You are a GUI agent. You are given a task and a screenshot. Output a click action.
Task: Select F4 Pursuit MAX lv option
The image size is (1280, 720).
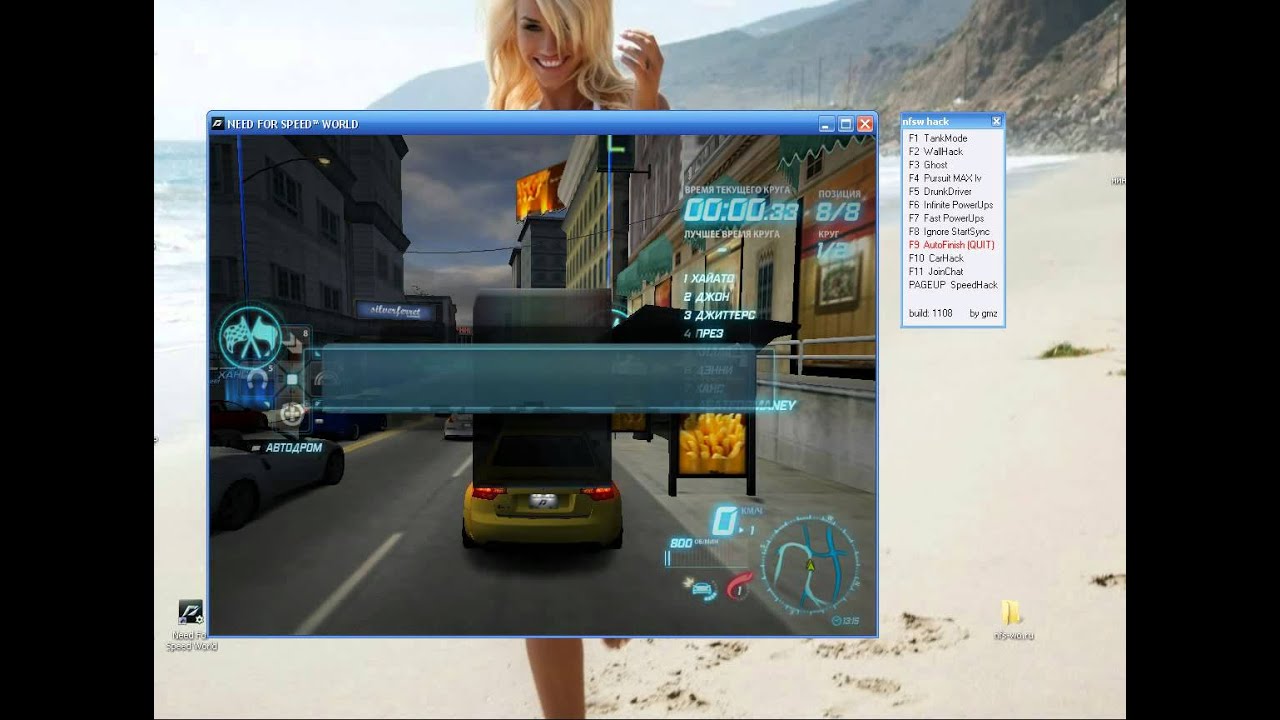pyautogui.click(x=945, y=178)
